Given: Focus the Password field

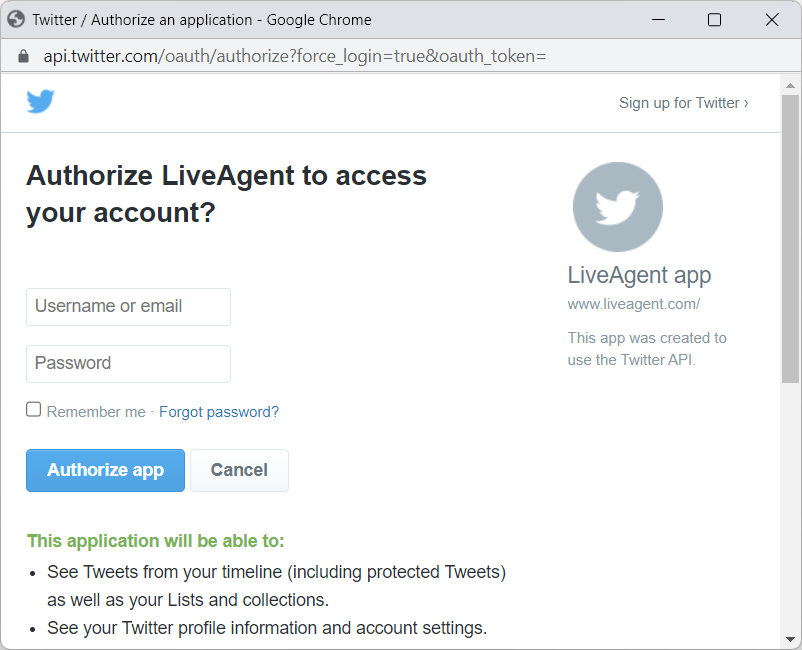Looking at the screenshot, I should [x=128, y=364].
